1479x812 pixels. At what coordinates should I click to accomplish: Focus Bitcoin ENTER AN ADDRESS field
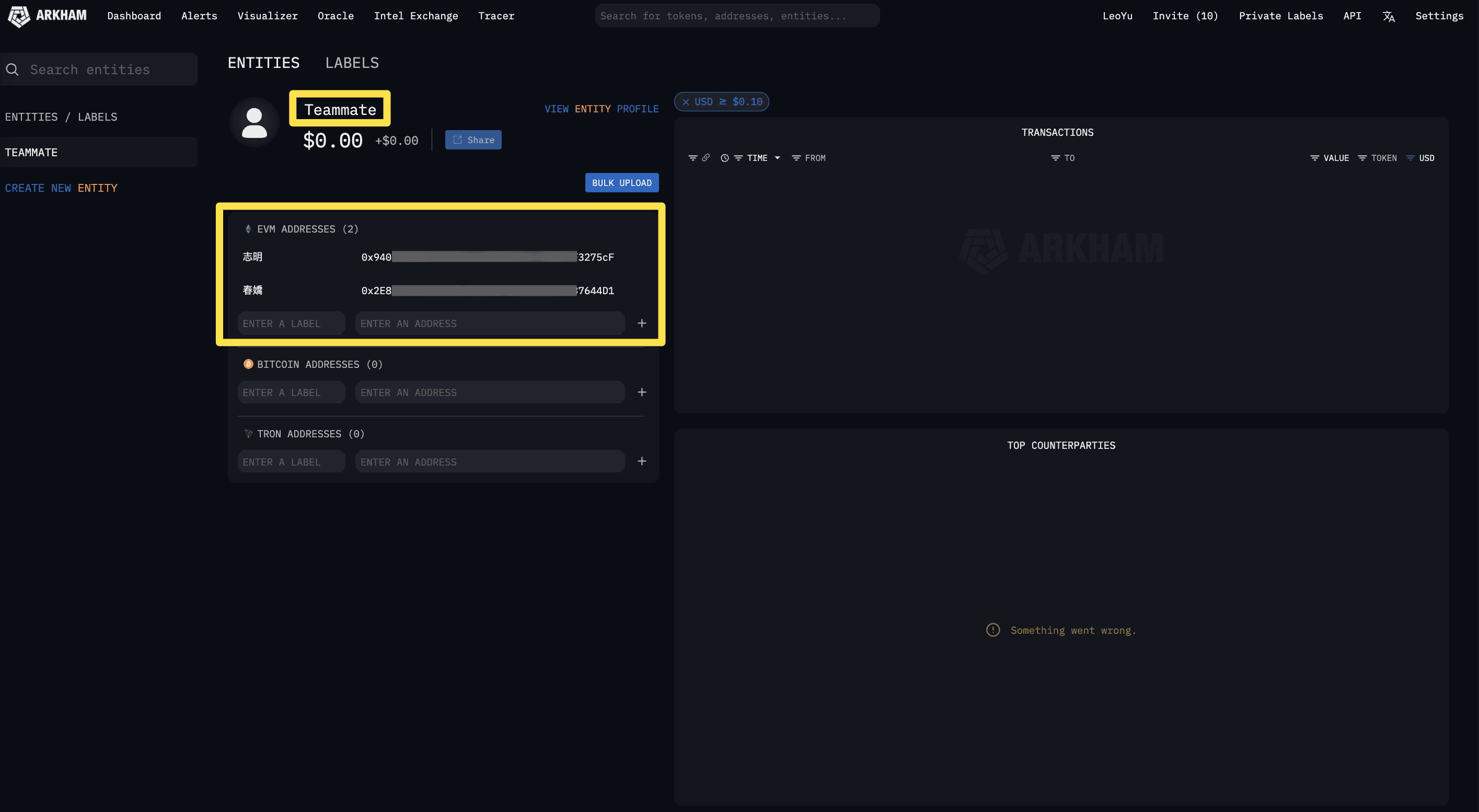490,392
